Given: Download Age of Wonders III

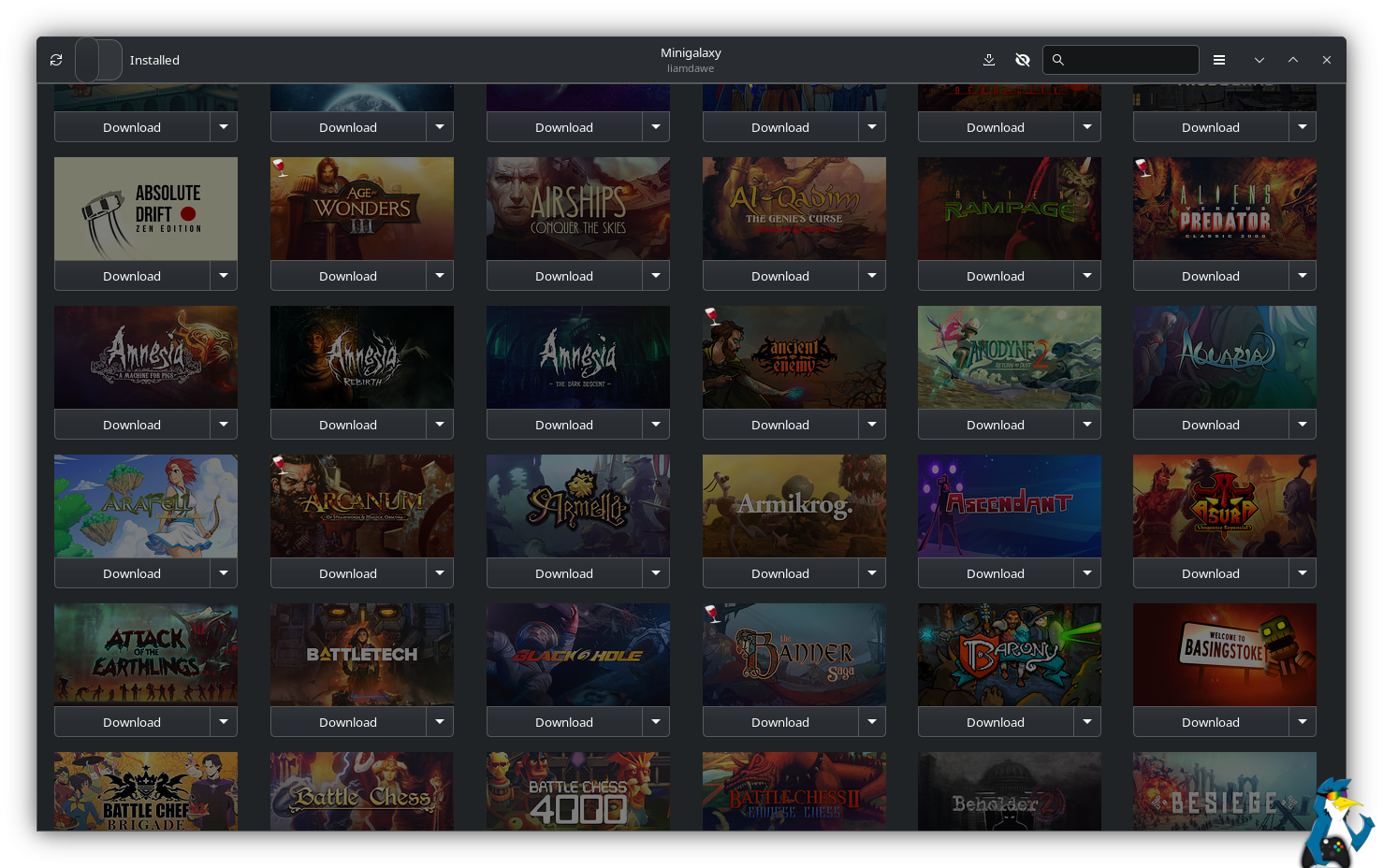Looking at the screenshot, I should pyautogui.click(x=348, y=276).
